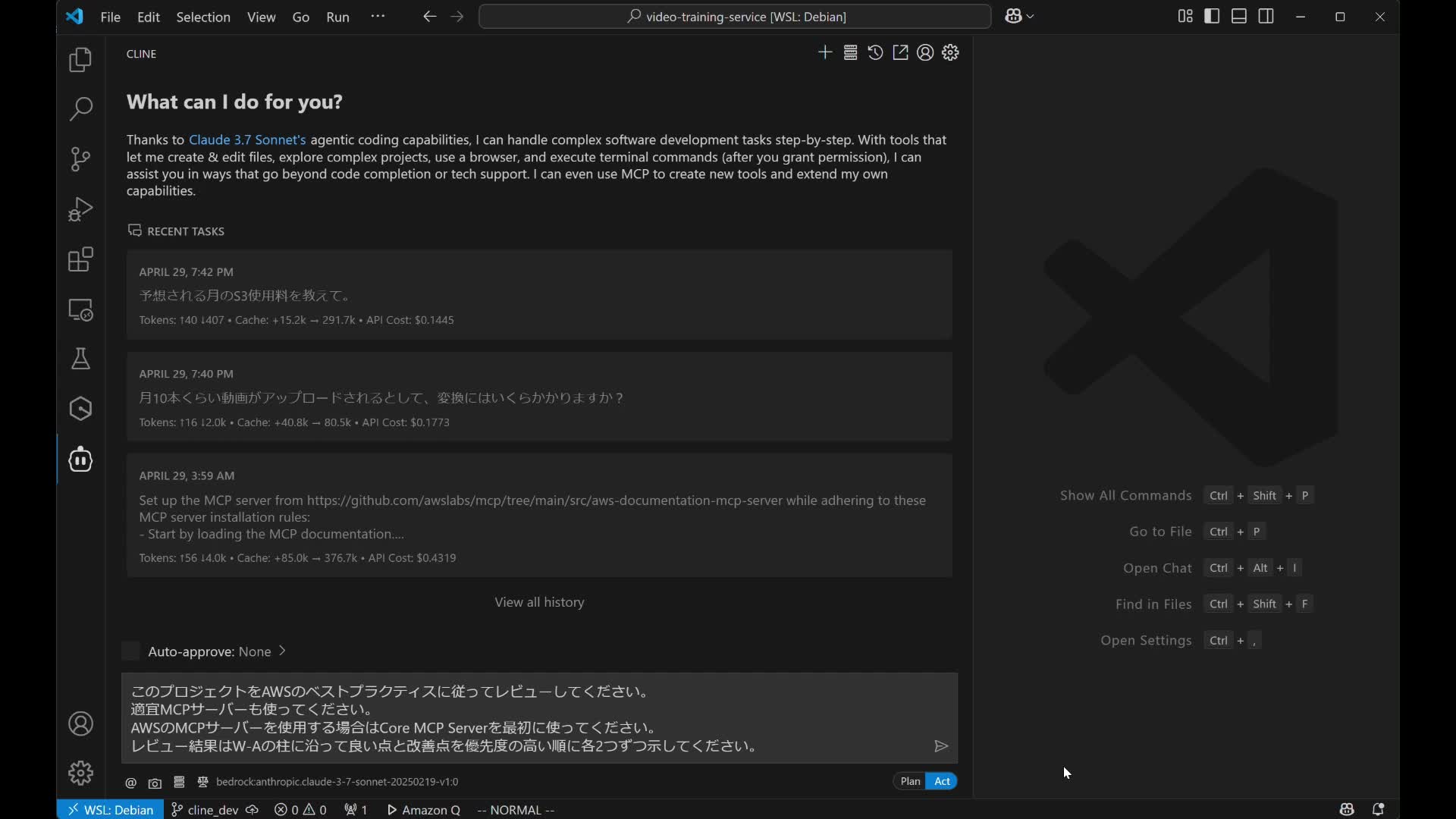Viewport: 1456px width, 819px height.
Task: Click the command center search box
Action: tap(735, 16)
